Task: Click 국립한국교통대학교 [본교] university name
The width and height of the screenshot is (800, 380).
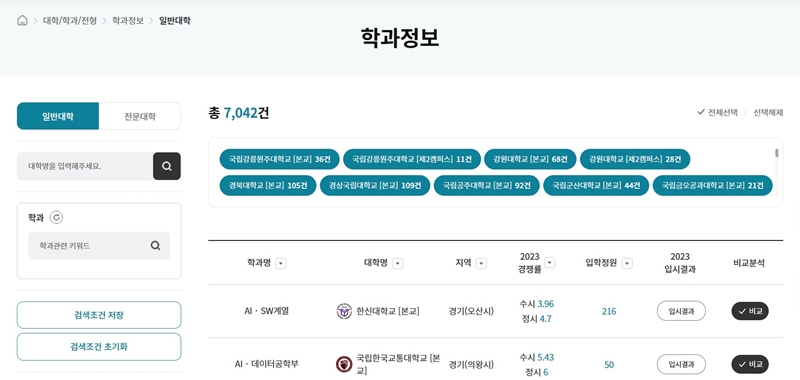Action: pos(398,364)
